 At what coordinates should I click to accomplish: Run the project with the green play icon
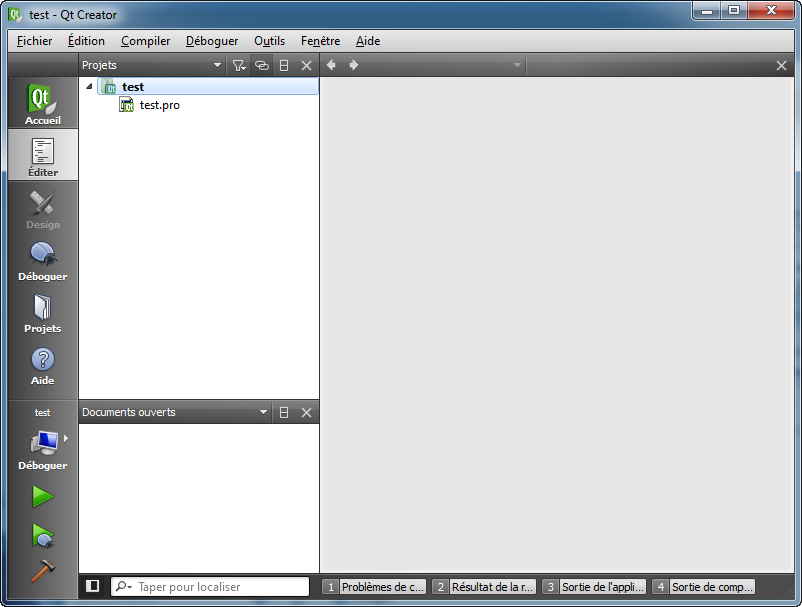click(x=42, y=497)
